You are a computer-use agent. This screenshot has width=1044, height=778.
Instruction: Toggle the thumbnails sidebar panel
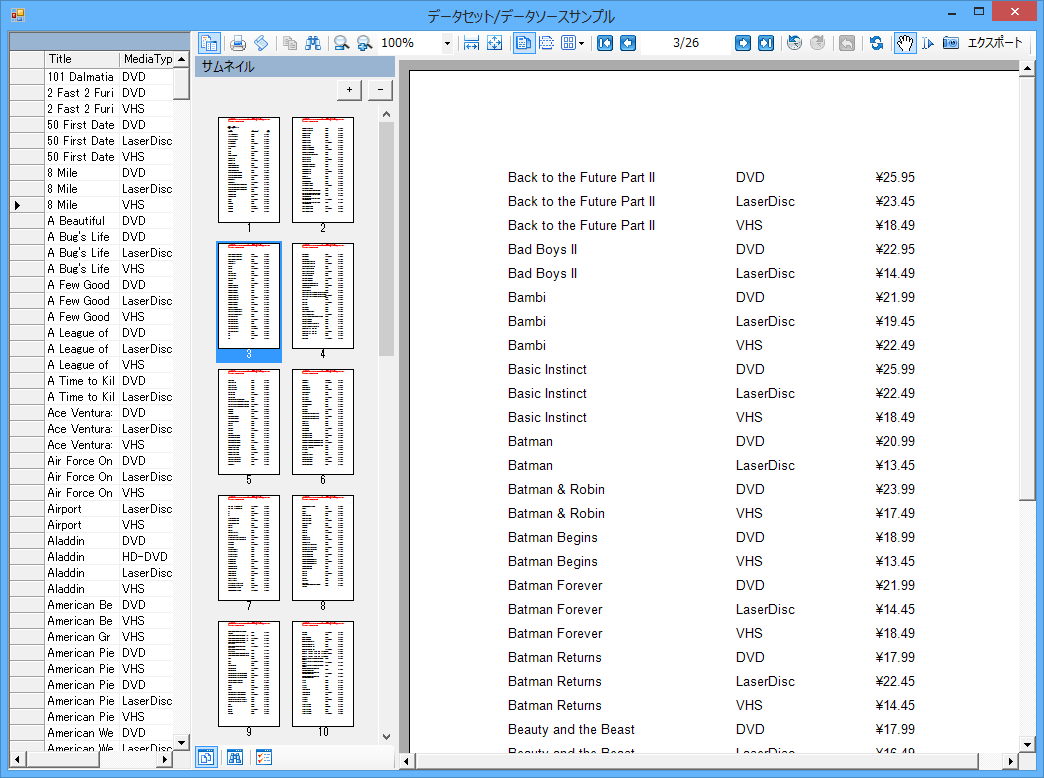210,43
